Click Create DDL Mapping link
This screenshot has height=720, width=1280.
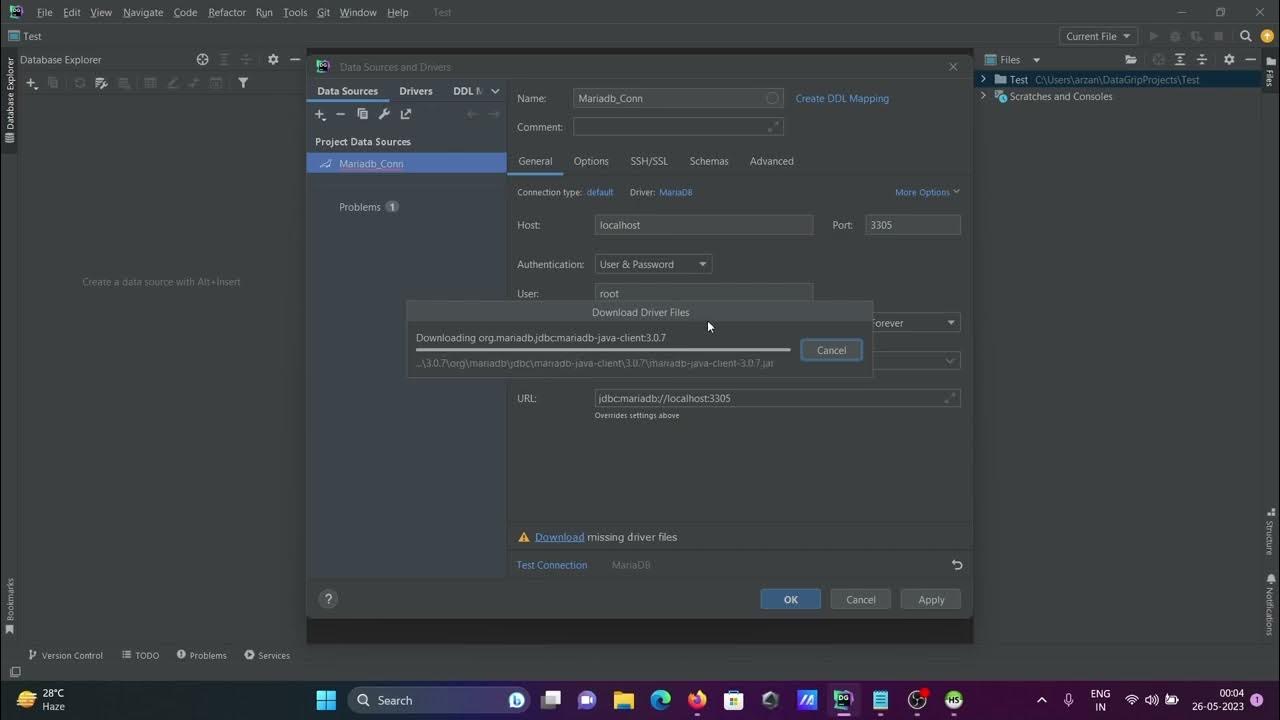pos(842,98)
